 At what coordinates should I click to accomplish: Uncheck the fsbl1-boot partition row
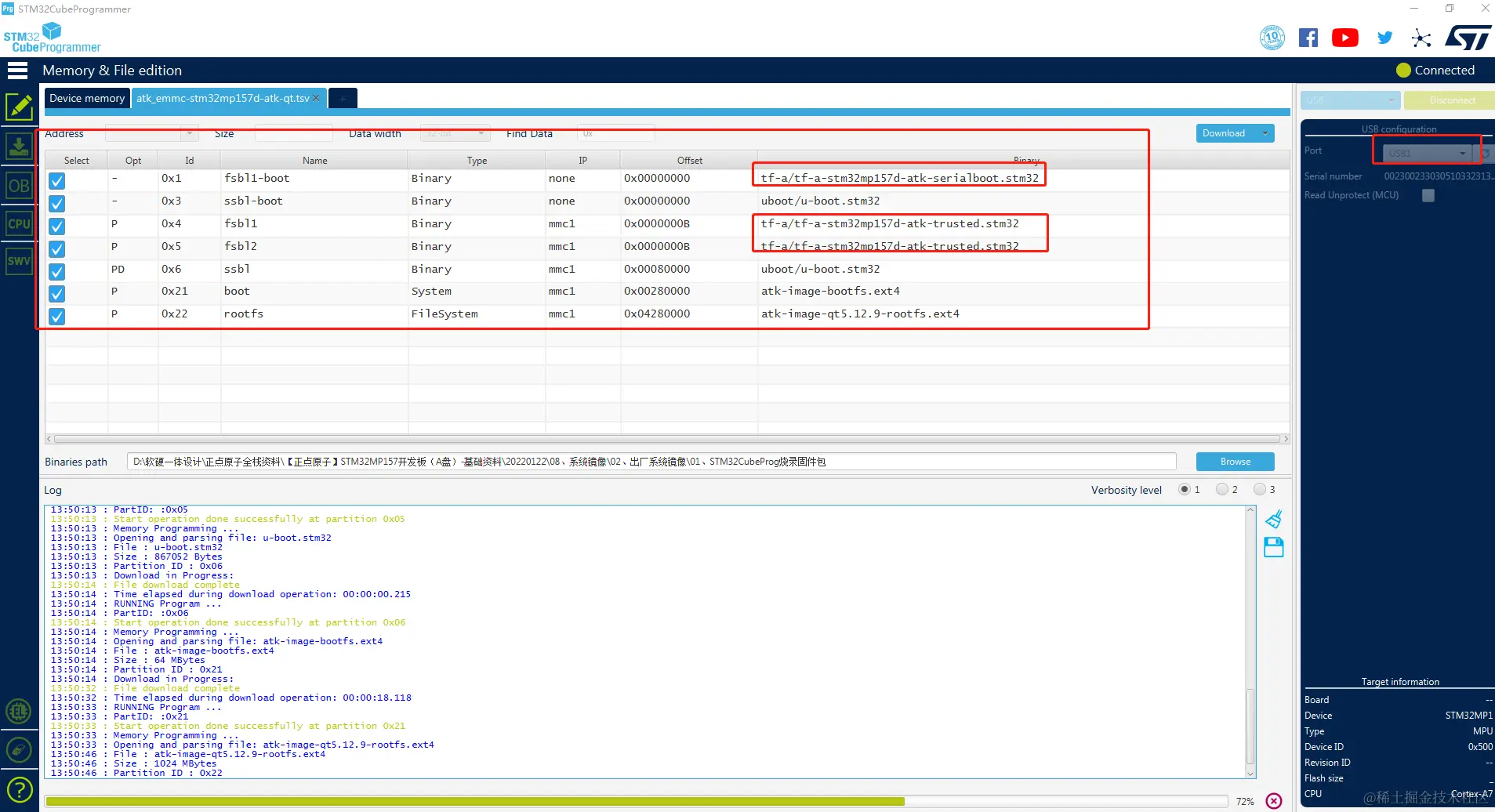click(x=56, y=181)
